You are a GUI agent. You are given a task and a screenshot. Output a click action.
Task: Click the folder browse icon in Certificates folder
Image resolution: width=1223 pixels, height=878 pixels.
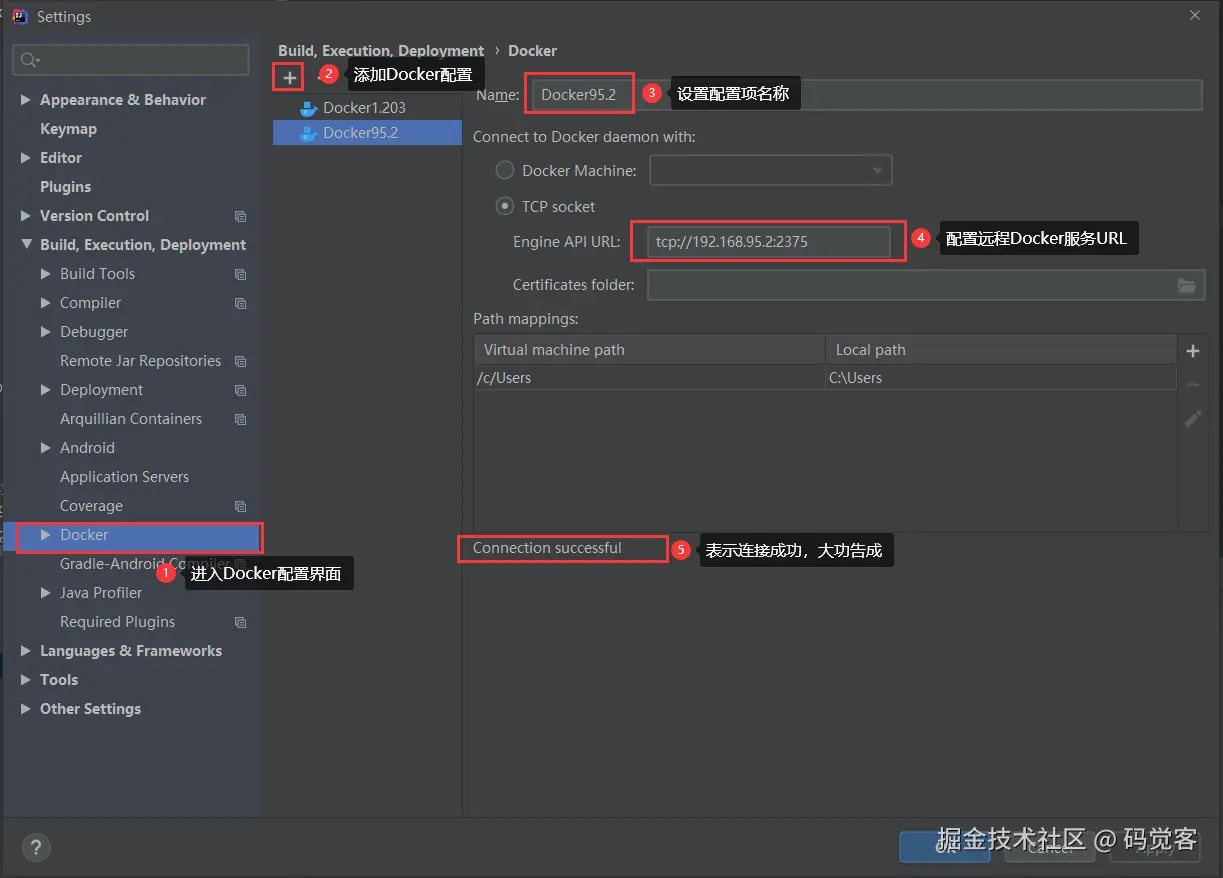click(x=1186, y=285)
